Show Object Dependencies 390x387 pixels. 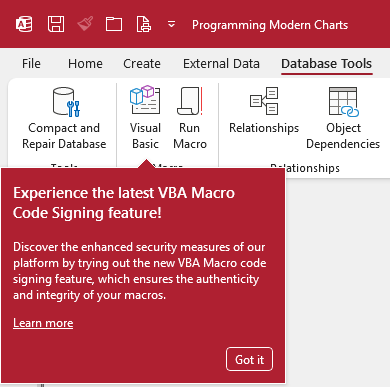click(343, 118)
